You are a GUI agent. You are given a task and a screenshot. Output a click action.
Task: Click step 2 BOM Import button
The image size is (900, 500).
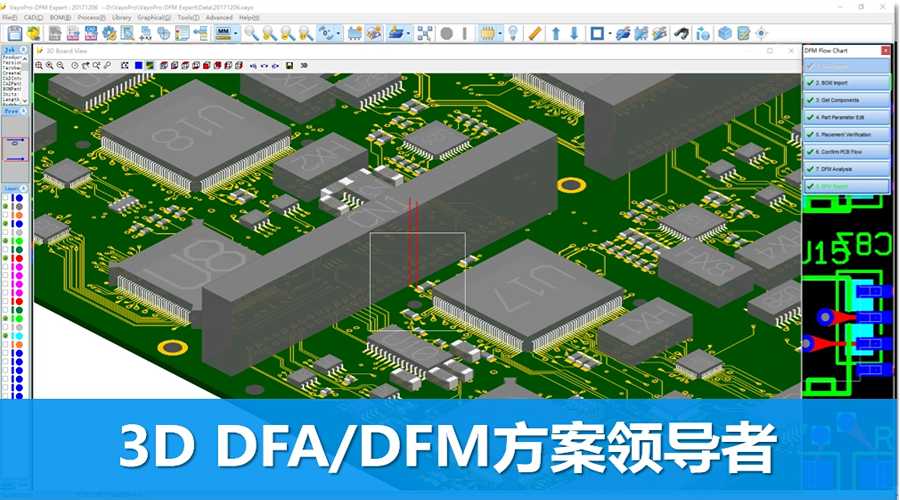point(847,83)
